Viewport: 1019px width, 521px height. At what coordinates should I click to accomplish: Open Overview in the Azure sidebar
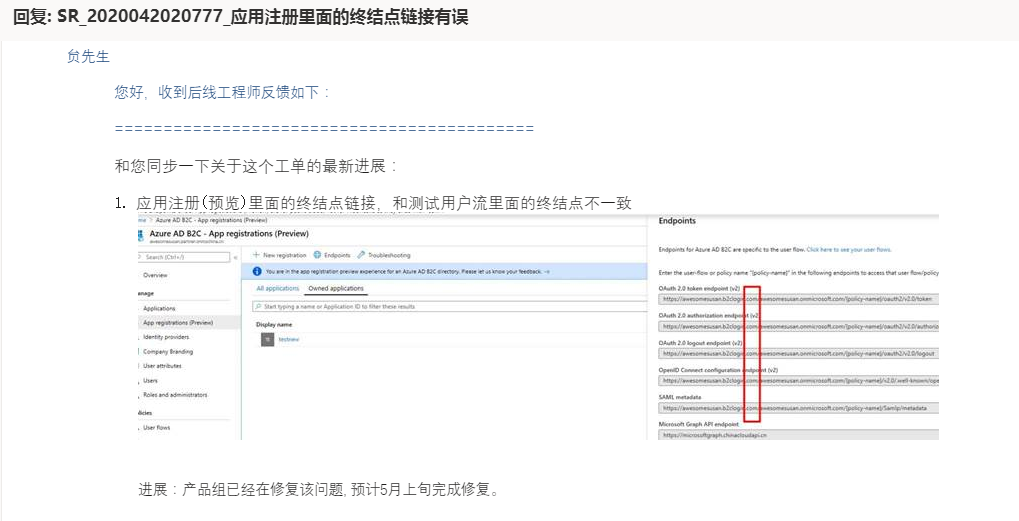pyautogui.click(x=155, y=275)
